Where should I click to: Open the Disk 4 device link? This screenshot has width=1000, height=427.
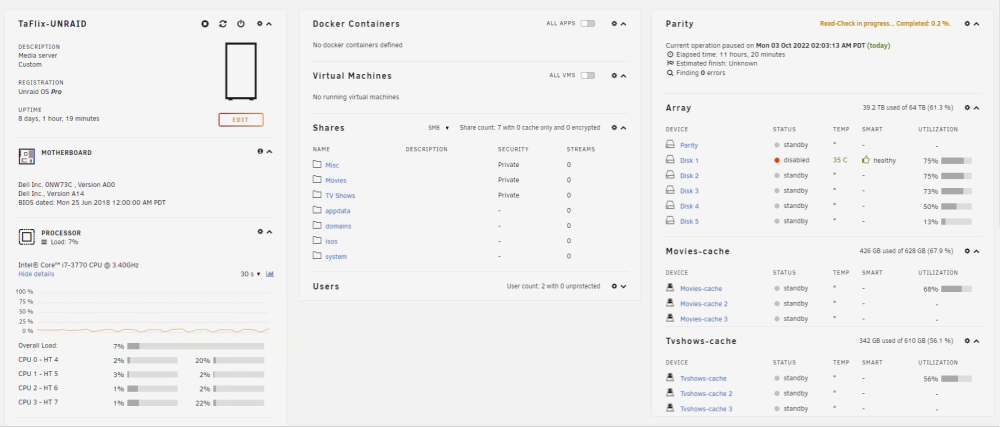[689, 206]
